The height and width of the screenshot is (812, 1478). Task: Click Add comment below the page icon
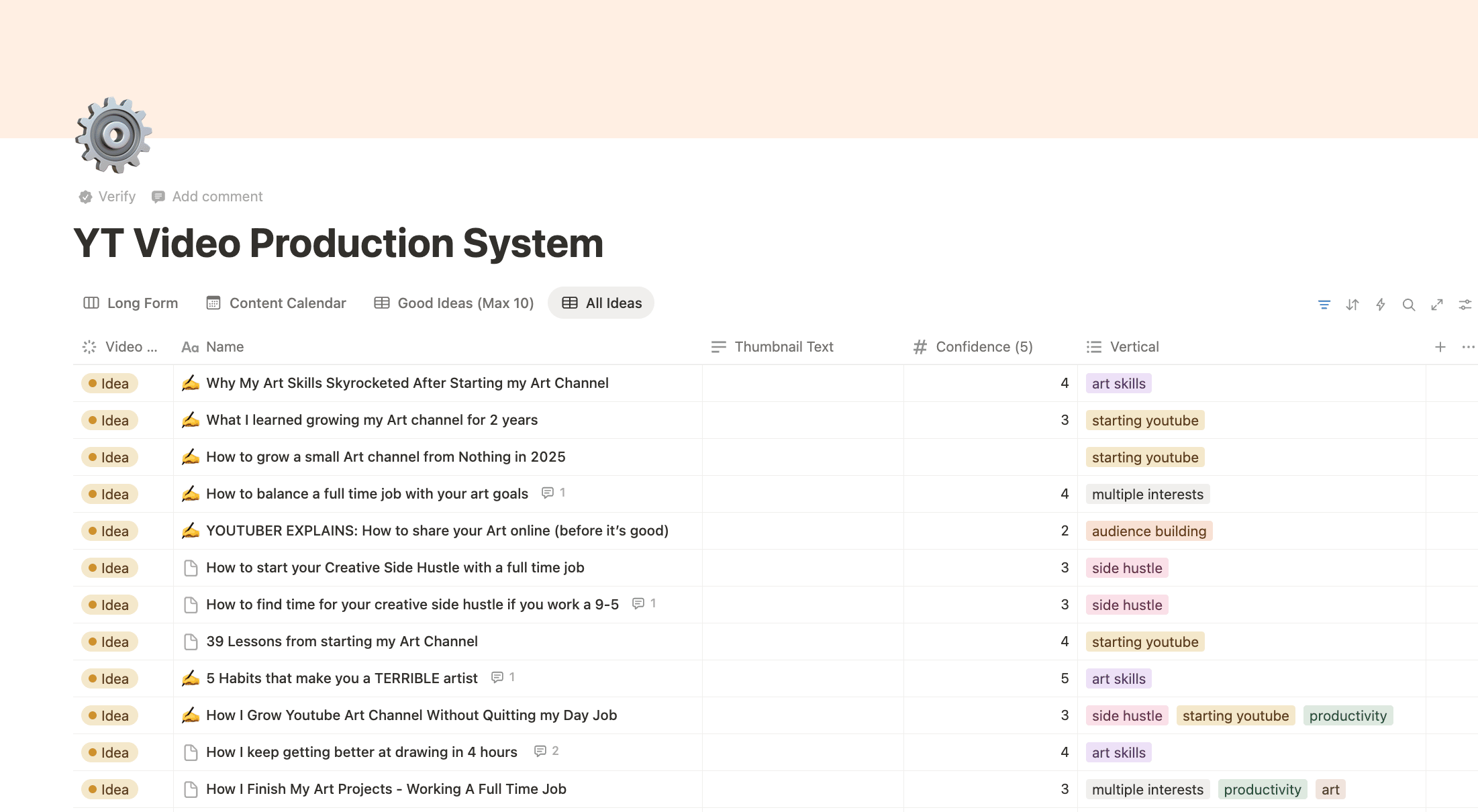[207, 197]
